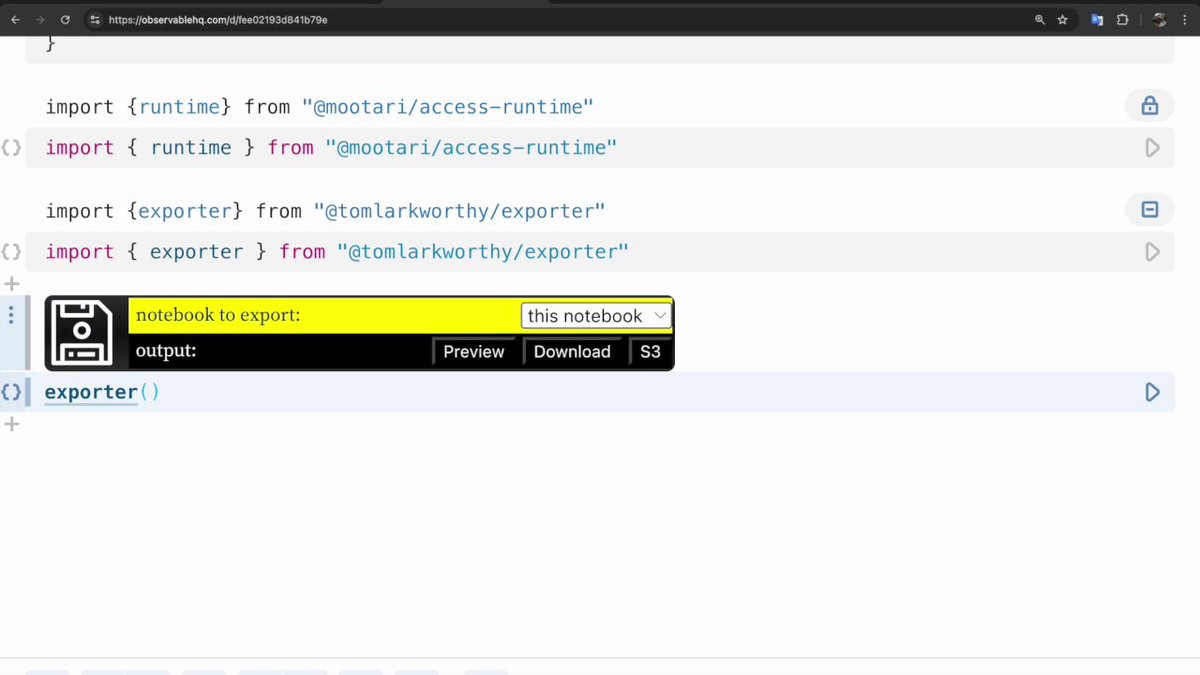Screen dimensions: 1200x675
Task: Click the 'notebook to export:' label
Action: 218,315
